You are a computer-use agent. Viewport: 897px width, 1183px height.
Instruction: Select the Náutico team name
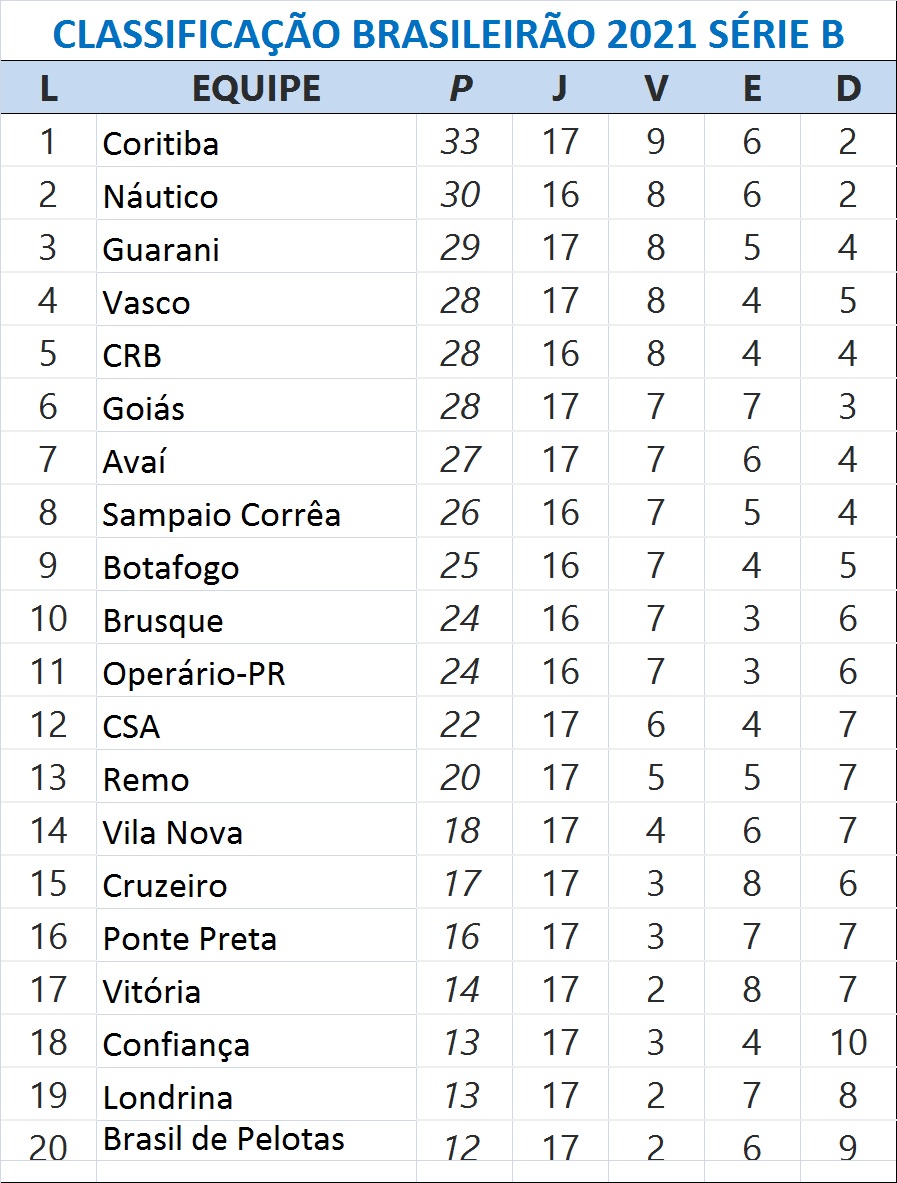click(x=161, y=196)
